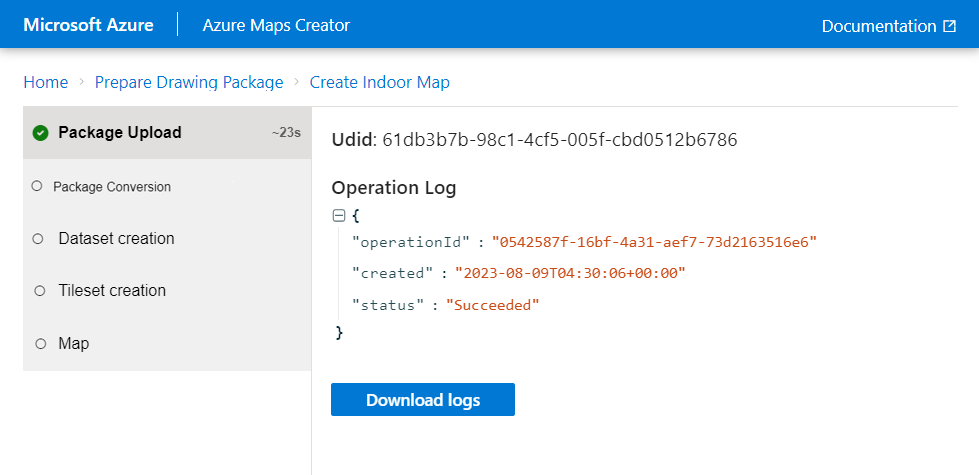Click the Azure Maps Creator title
This screenshot has height=475, width=979.
tap(277, 25)
